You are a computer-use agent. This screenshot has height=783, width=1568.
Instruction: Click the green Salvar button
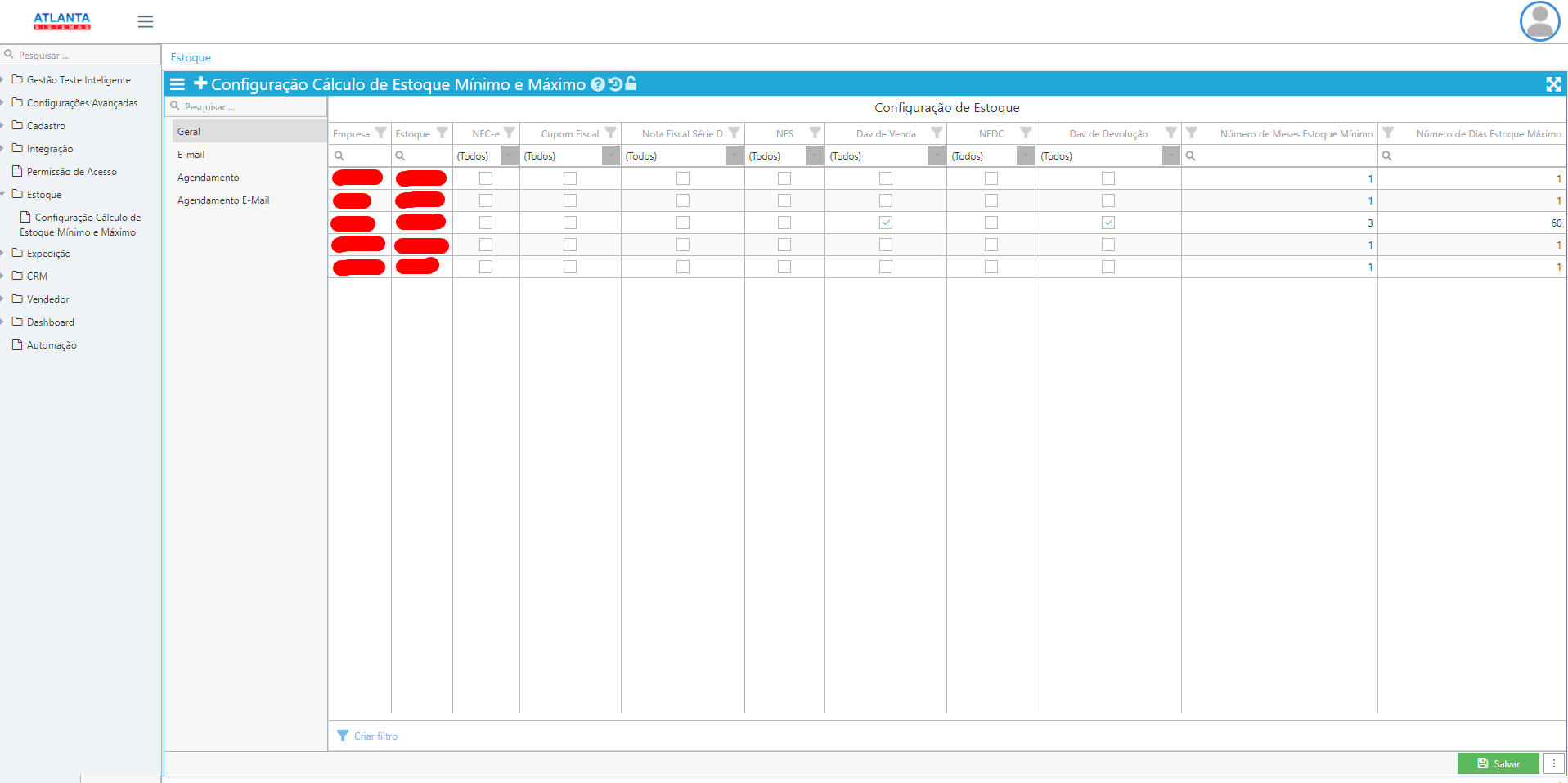1498,763
